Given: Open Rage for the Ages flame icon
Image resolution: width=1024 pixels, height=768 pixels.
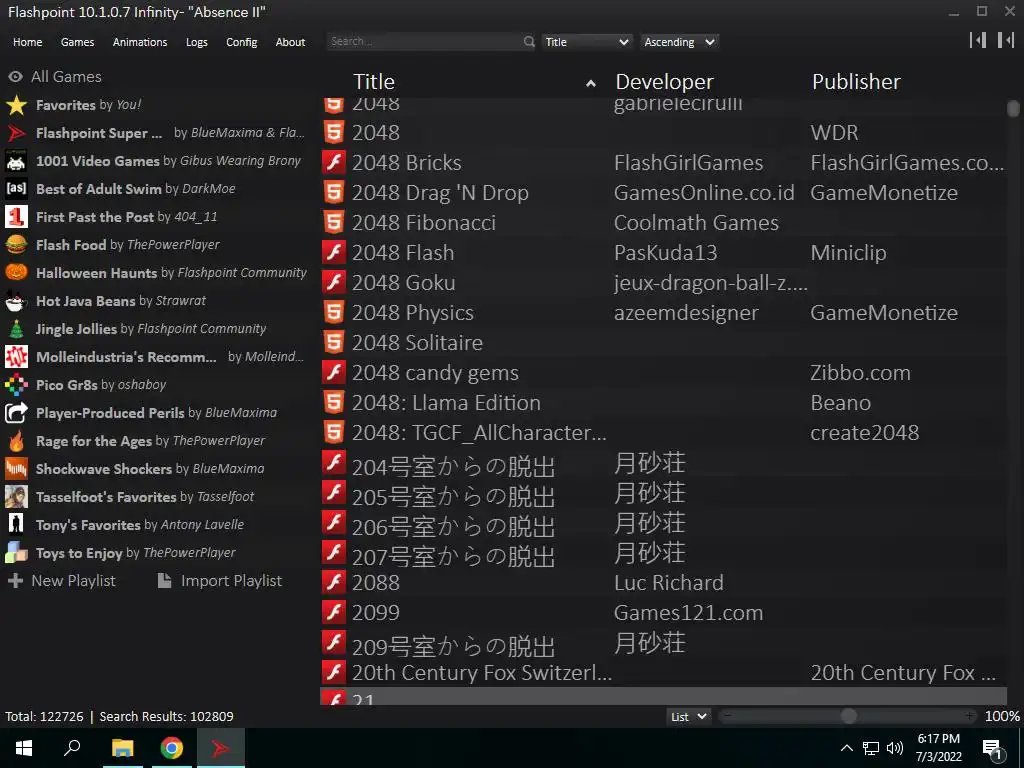Looking at the screenshot, I should point(16,441).
